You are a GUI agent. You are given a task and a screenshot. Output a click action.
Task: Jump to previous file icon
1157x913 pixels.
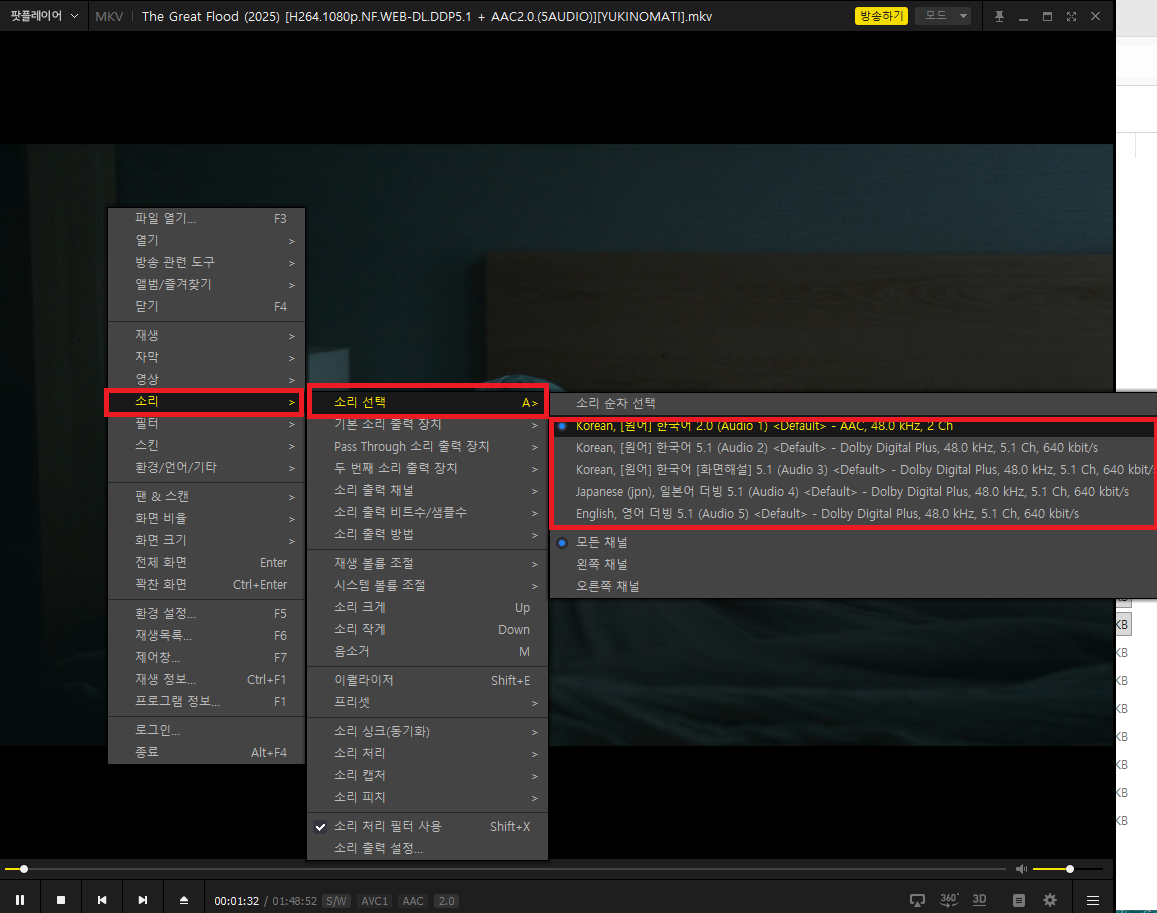pyautogui.click(x=102, y=900)
